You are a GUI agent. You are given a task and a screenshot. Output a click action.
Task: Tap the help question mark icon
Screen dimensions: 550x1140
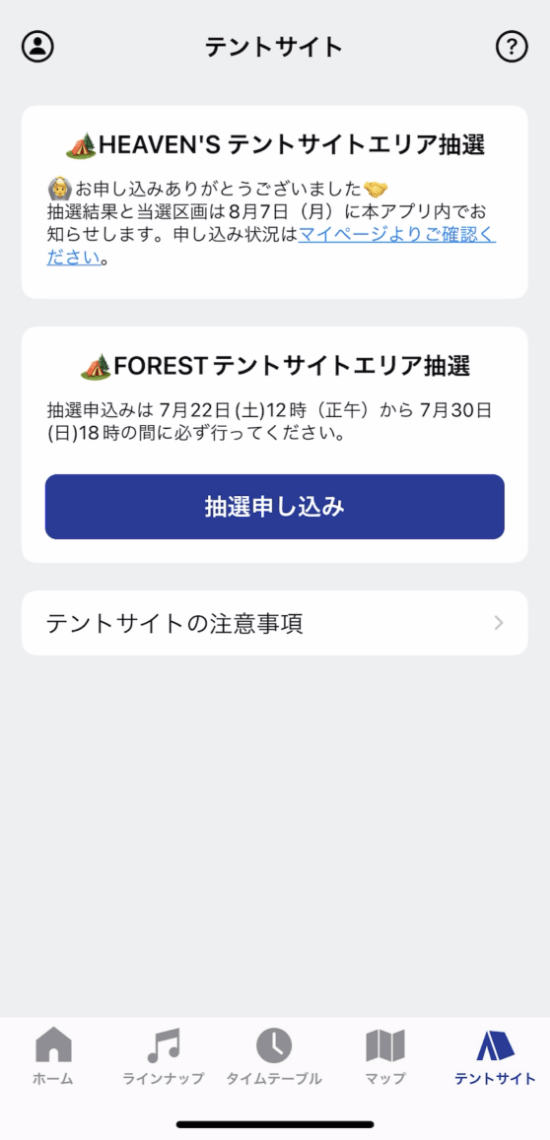click(511, 47)
